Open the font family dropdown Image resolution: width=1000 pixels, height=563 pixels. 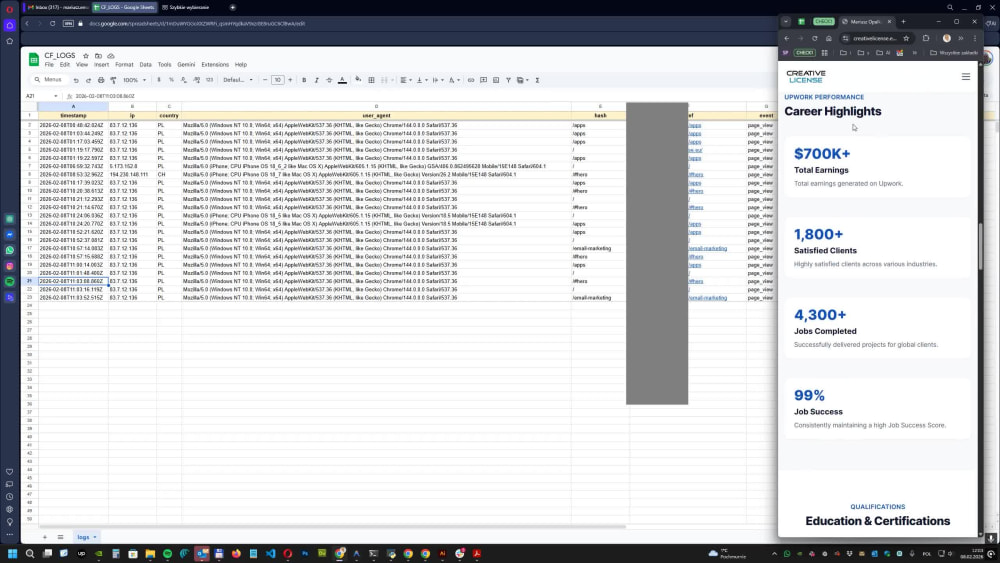click(x=238, y=80)
